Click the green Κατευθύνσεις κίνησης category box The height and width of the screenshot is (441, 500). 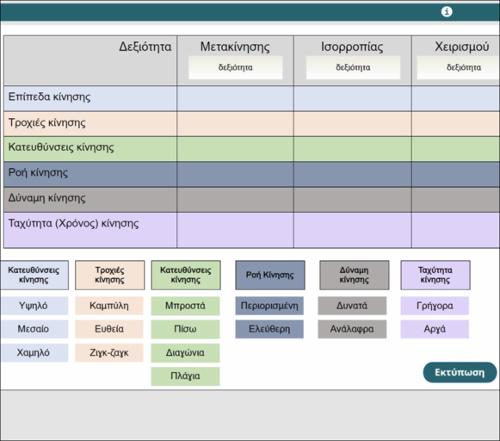tap(186, 275)
